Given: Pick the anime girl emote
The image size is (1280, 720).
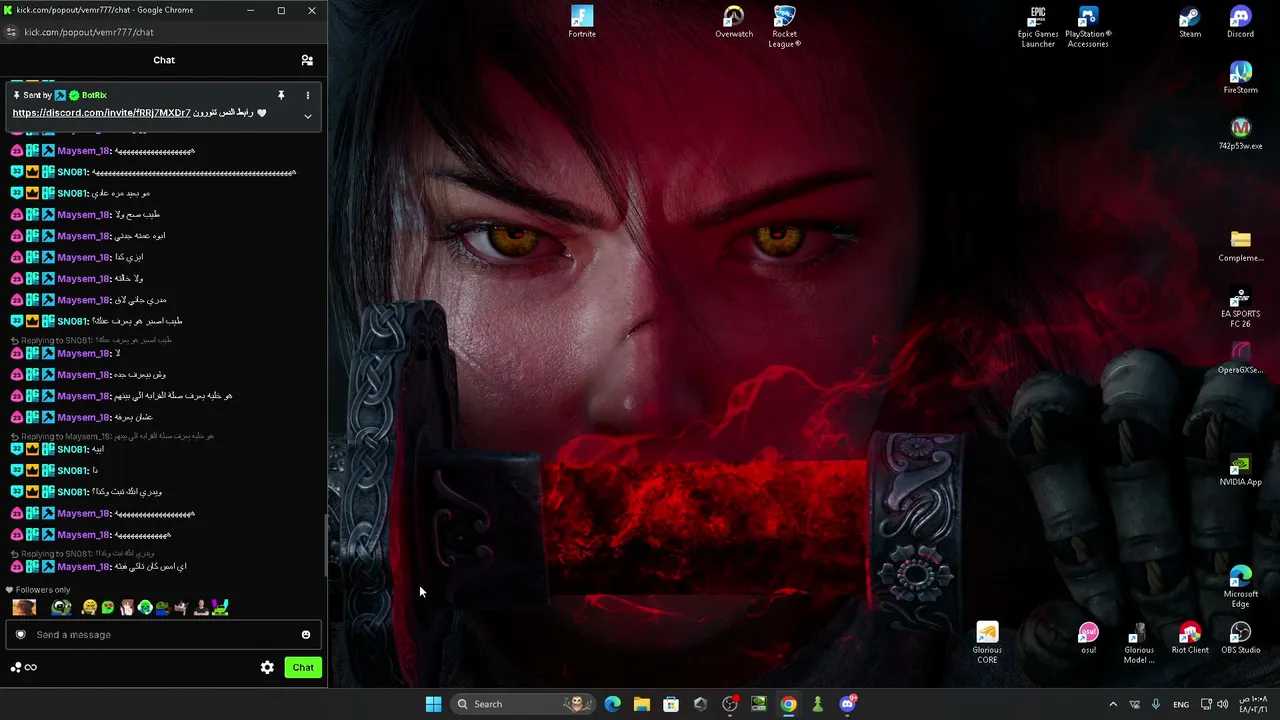Looking at the screenshot, I should click(x=127, y=607).
